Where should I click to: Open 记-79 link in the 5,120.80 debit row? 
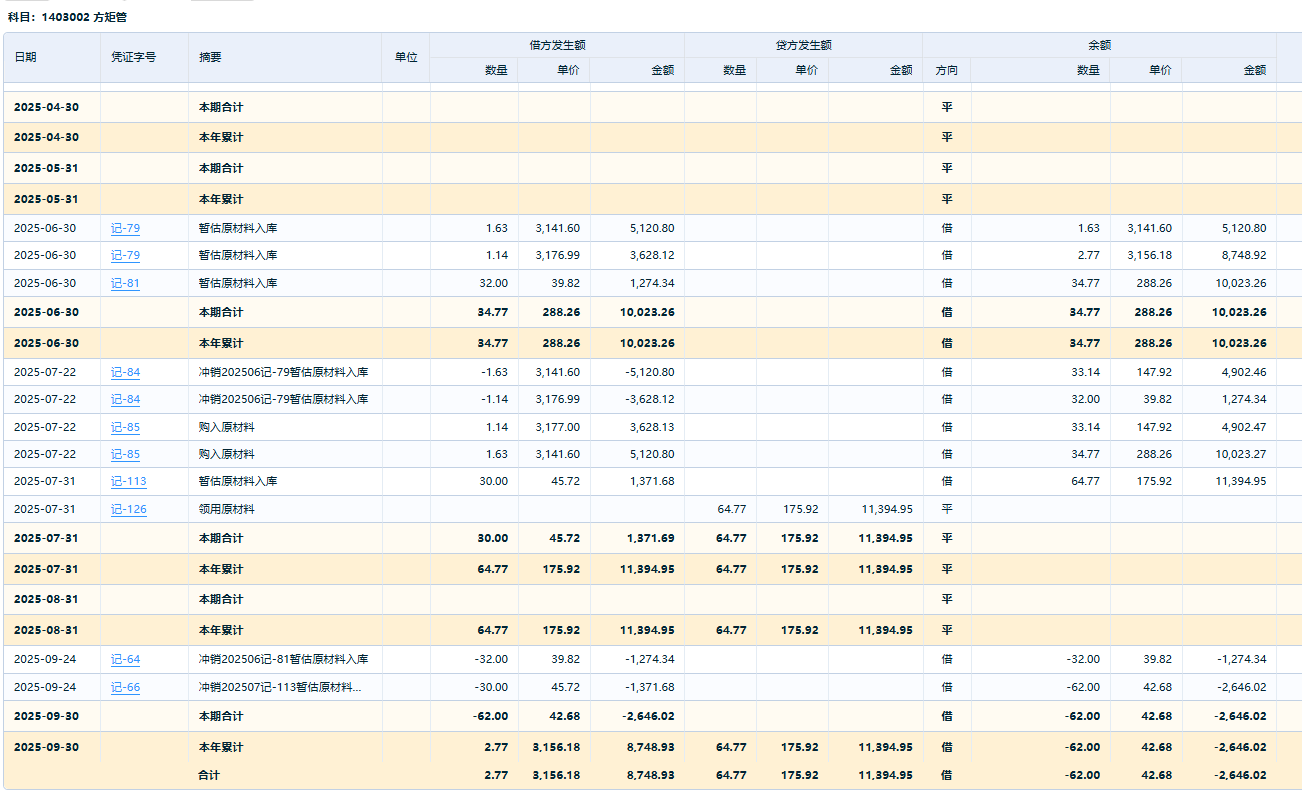point(125,229)
